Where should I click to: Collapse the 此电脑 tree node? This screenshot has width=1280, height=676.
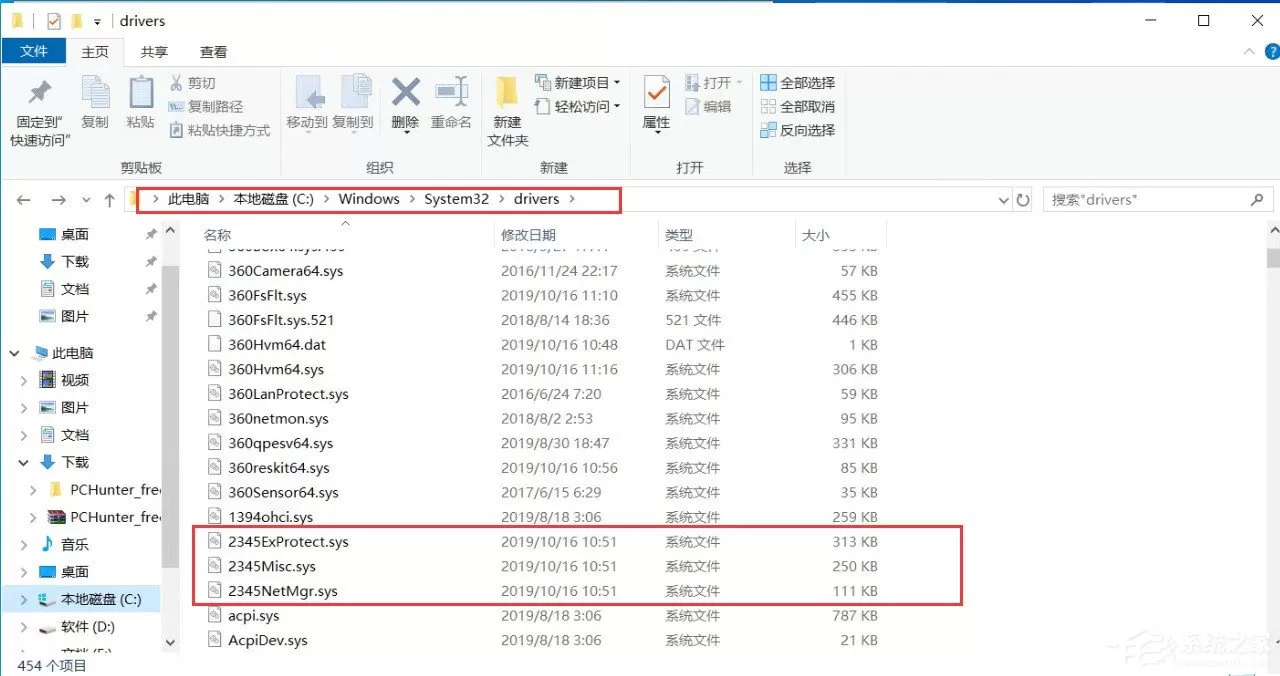coord(15,353)
